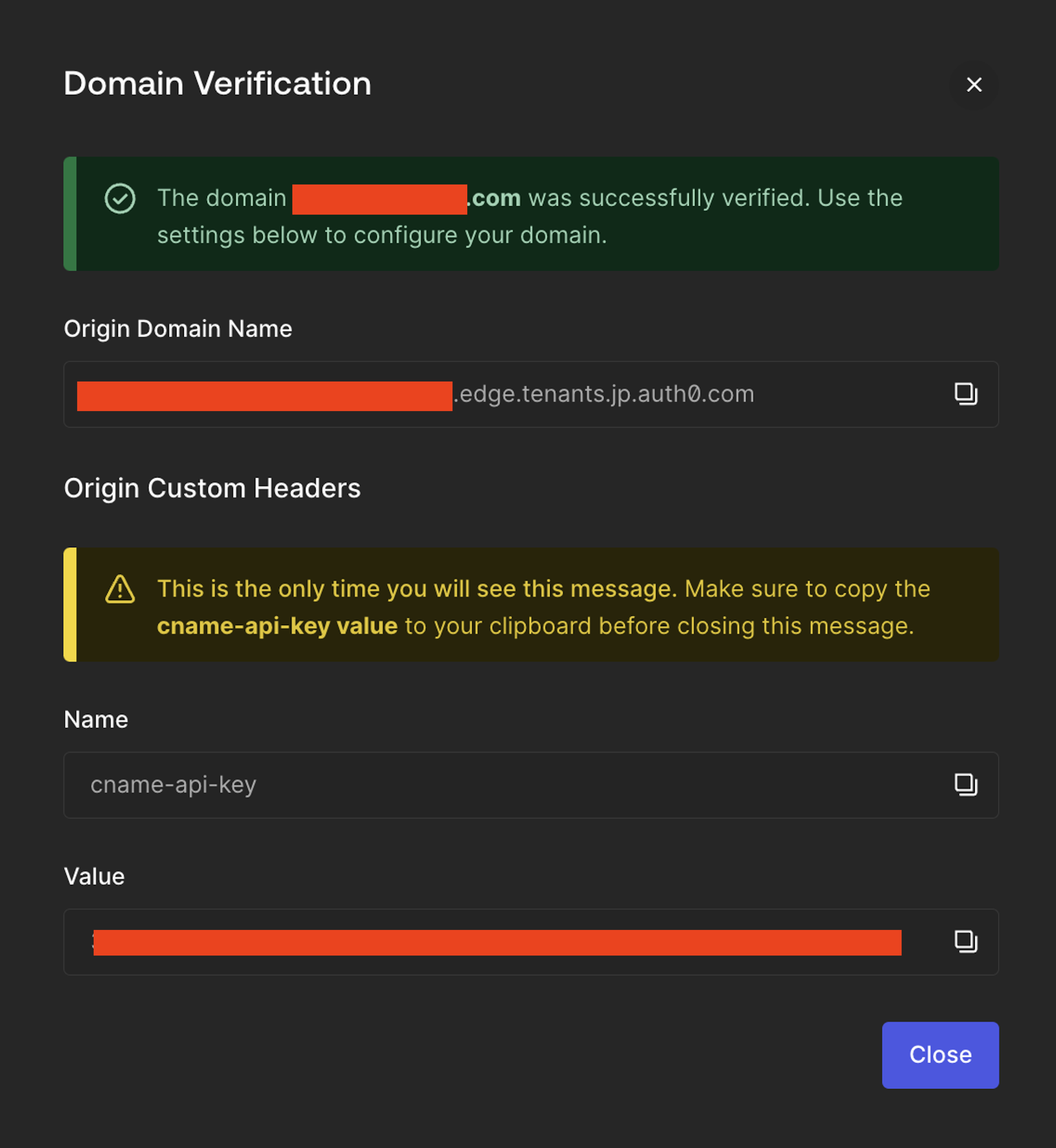This screenshot has height=1148, width=1056.
Task: Click the redacted domain in success banner
Action: (x=379, y=199)
